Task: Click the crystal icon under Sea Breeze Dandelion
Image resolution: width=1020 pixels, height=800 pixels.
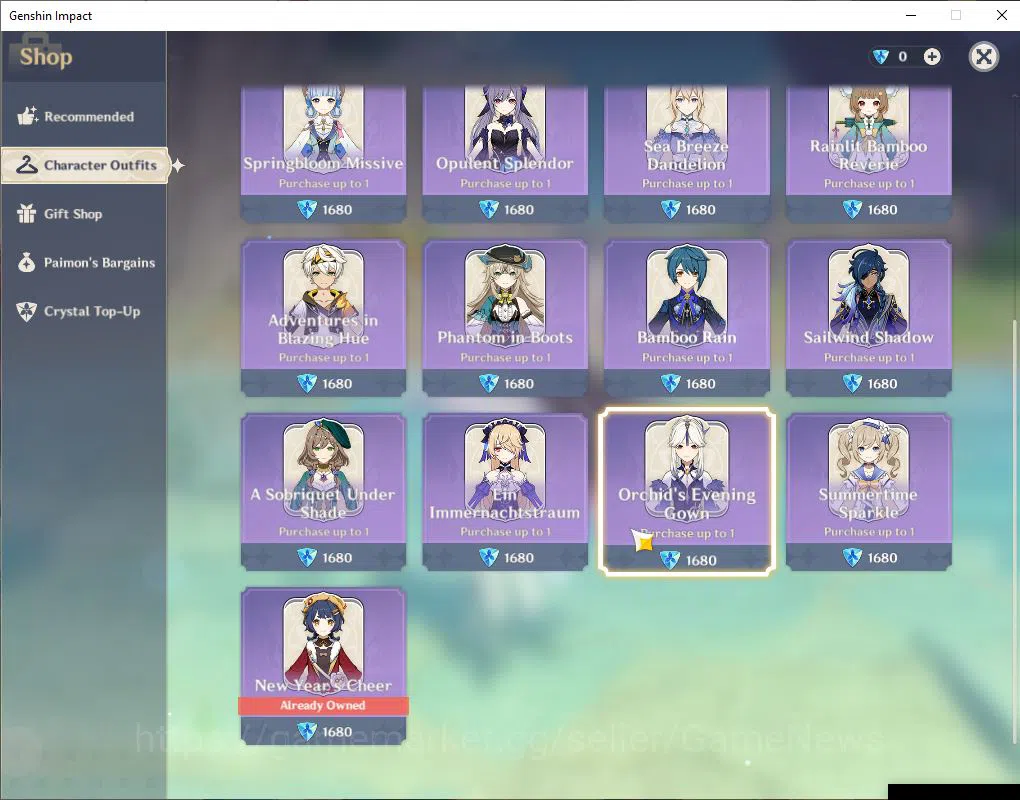Action: click(x=670, y=209)
